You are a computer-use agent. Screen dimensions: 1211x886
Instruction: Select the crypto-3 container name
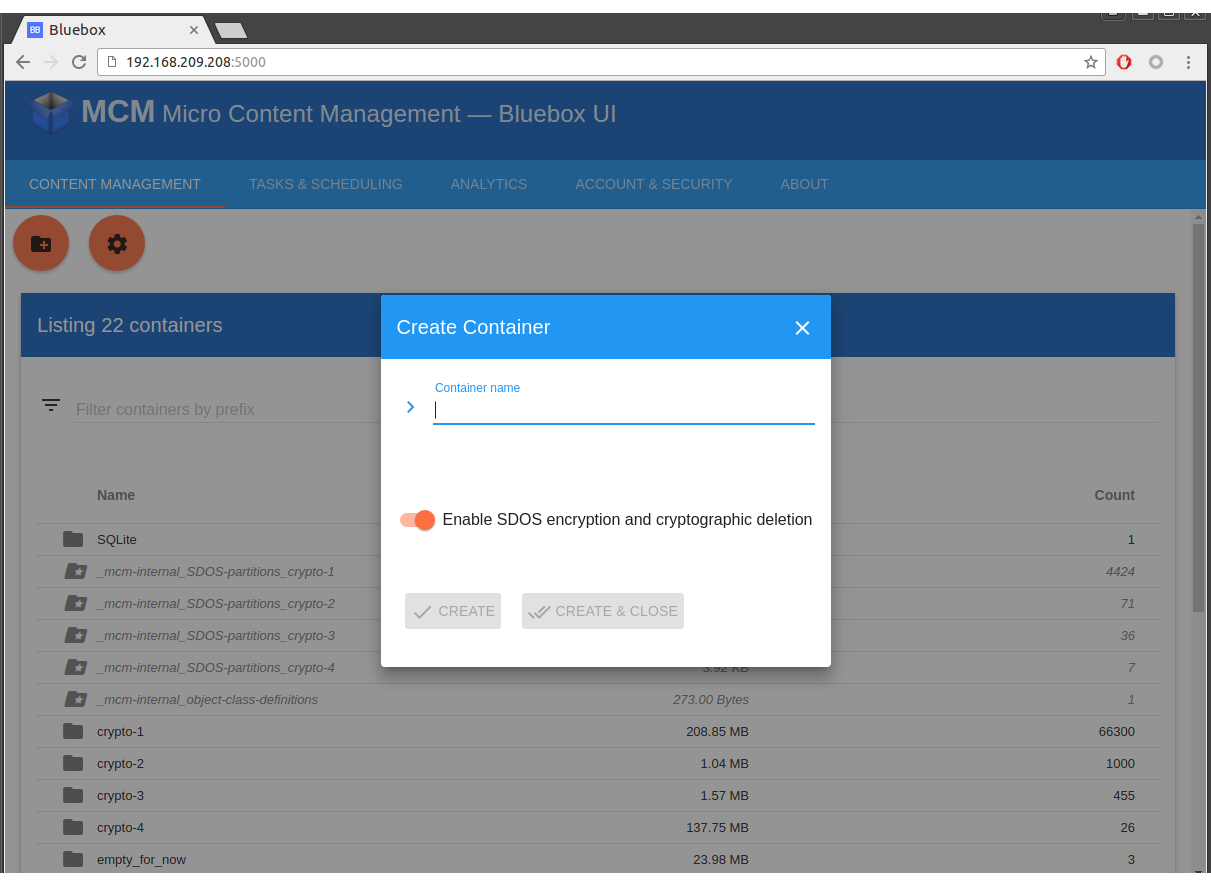pyautogui.click(x=120, y=795)
